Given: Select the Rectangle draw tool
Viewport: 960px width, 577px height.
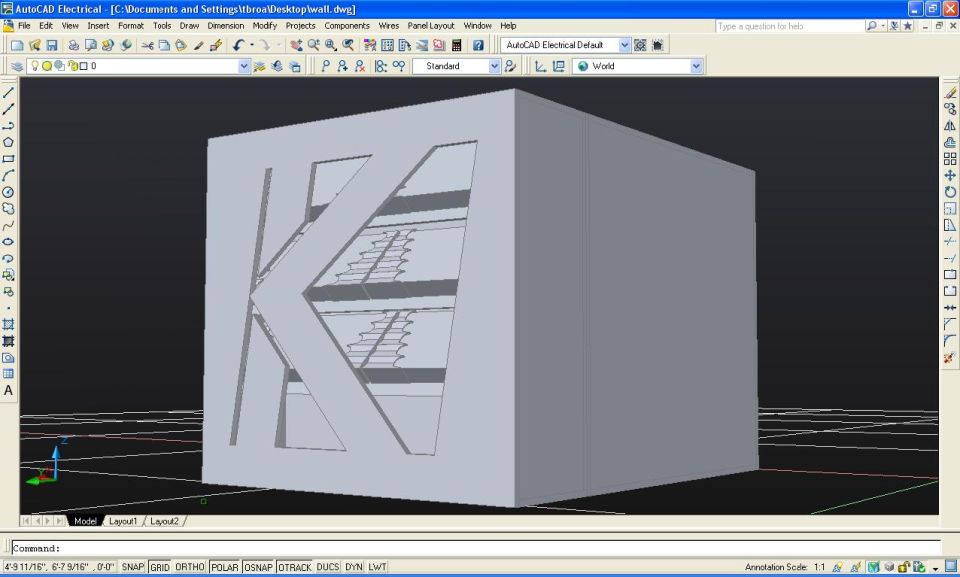Looking at the screenshot, I should pyautogui.click(x=9, y=159).
